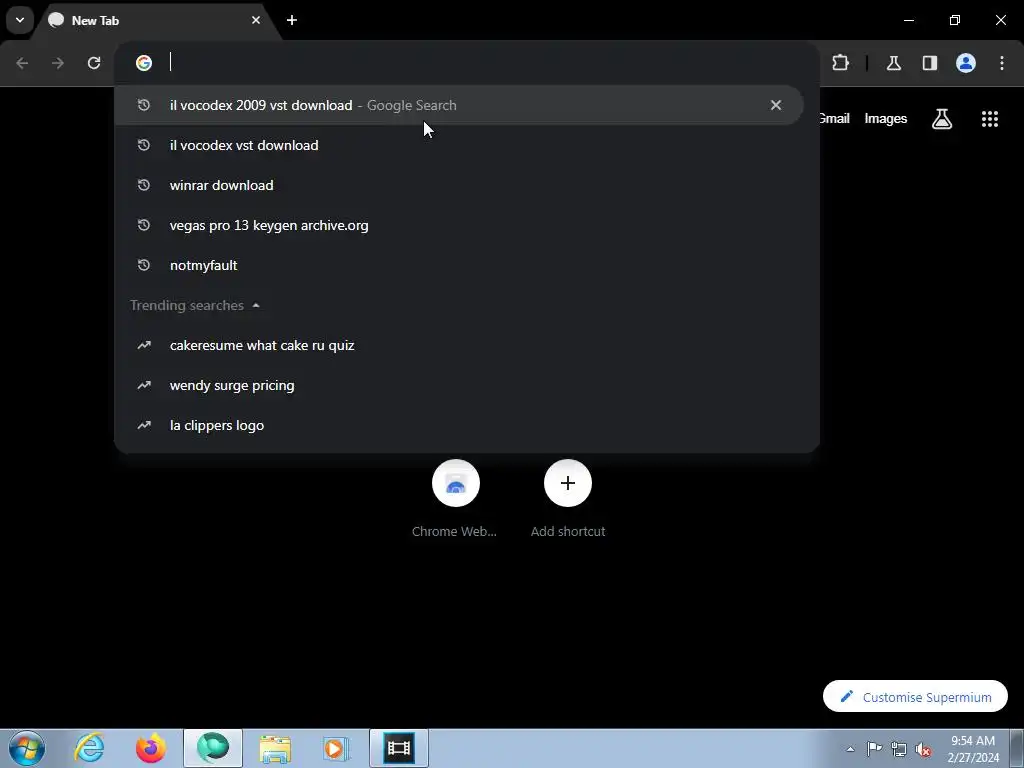Open a new tab with plus button
1024x768 pixels.
292,20
